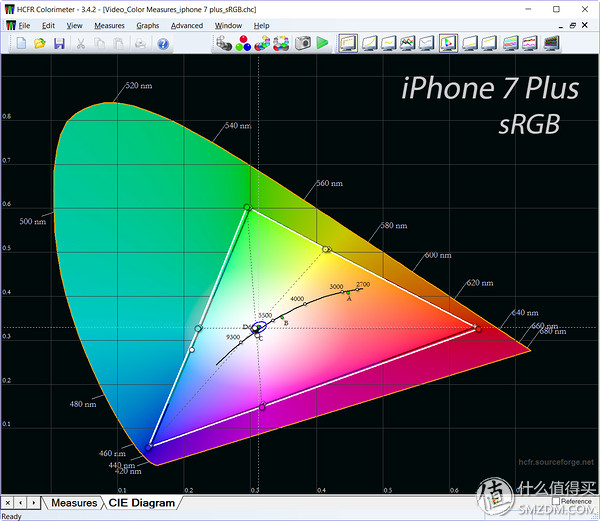Screen dimensions: 600x521
Task: Start measures with the green play icon
Action: click(x=322, y=43)
